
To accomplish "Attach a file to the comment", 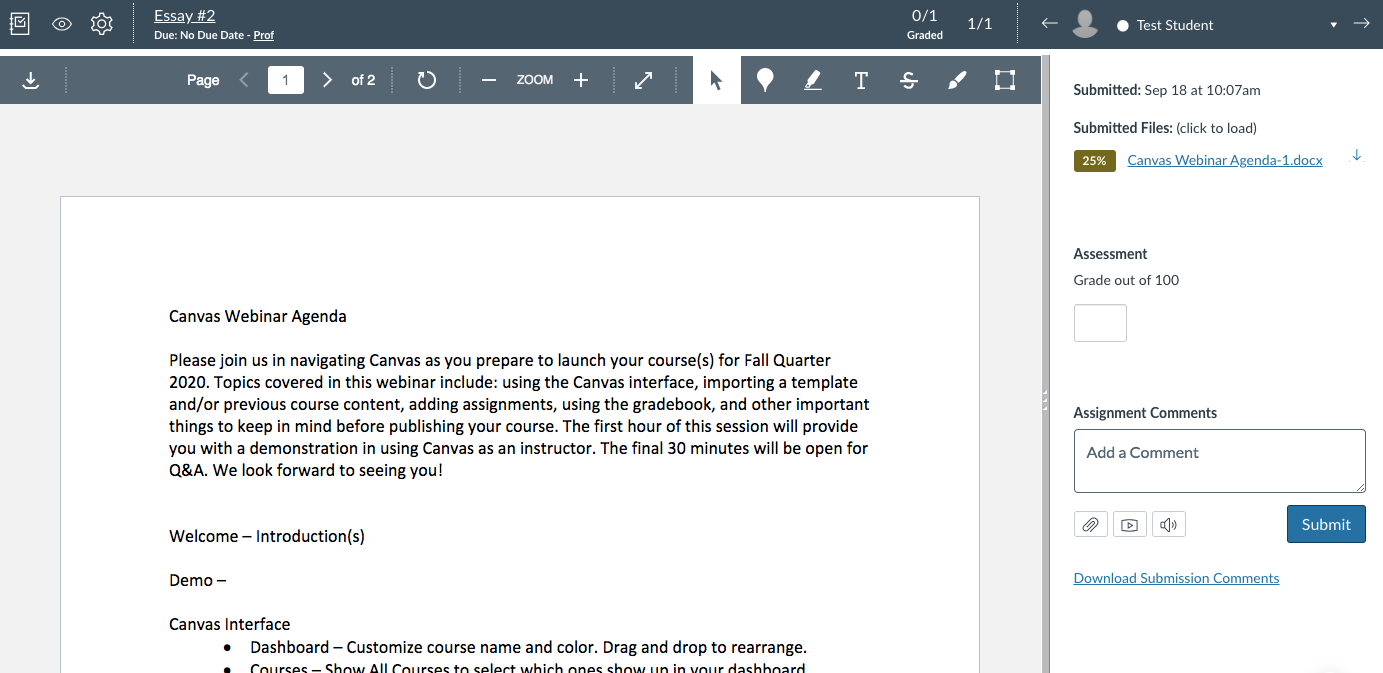I will click(x=1090, y=523).
